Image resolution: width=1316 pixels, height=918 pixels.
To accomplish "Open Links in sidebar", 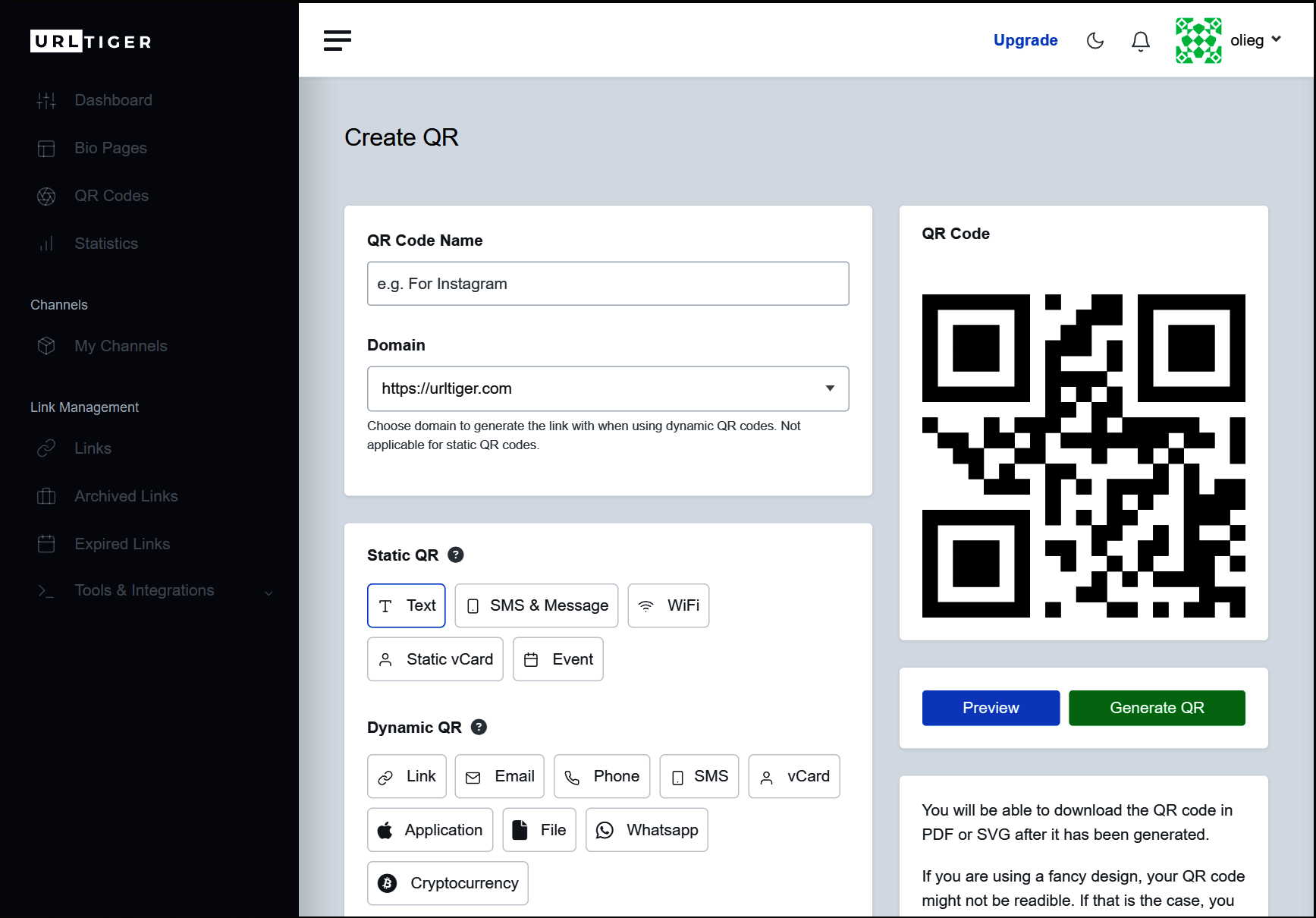I will (x=93, y=448).
